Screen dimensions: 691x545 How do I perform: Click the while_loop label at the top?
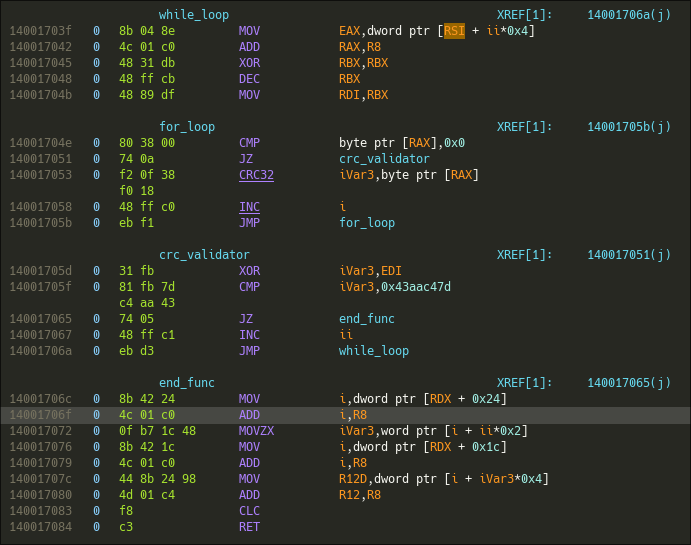pos(193,15)
